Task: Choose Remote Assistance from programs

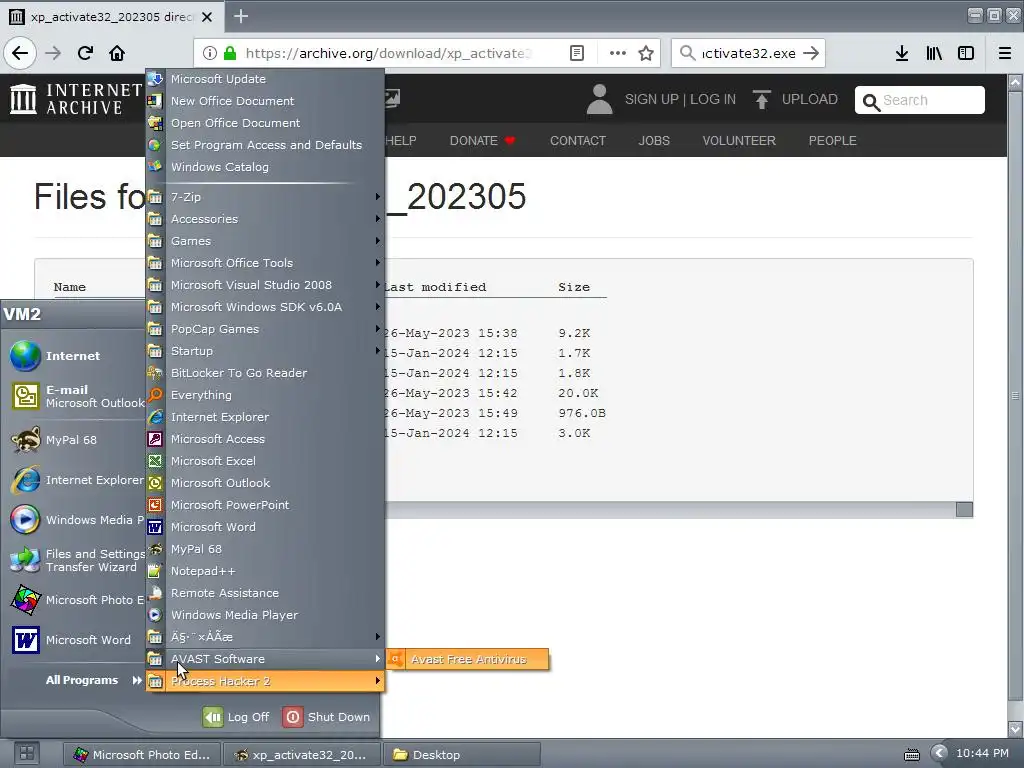Action: point(264,593)
